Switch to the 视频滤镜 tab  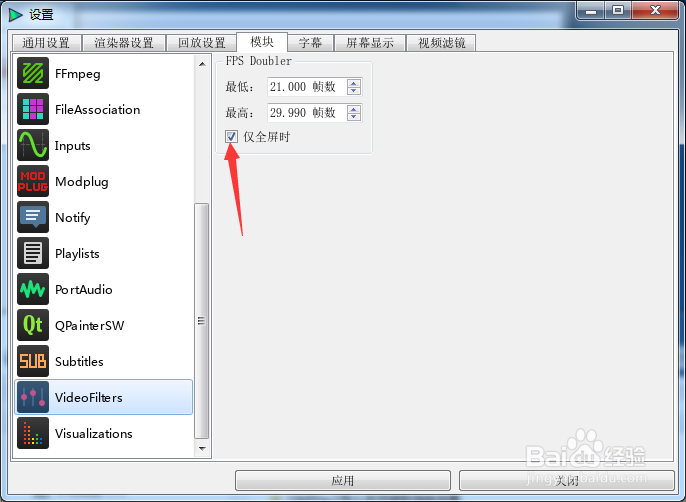[441, 43]
